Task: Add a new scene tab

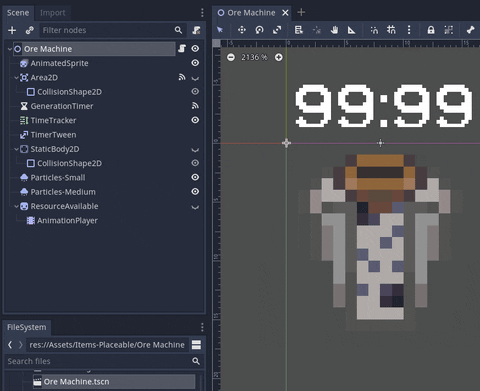Action: 301,12
